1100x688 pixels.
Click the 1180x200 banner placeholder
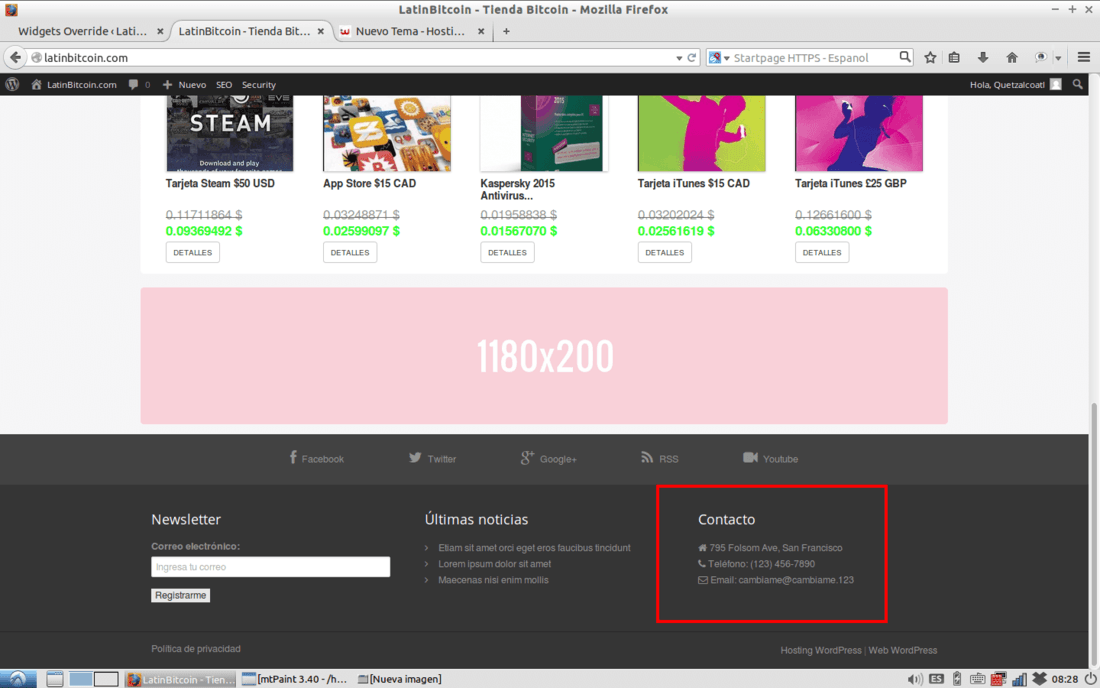(544, 356)
